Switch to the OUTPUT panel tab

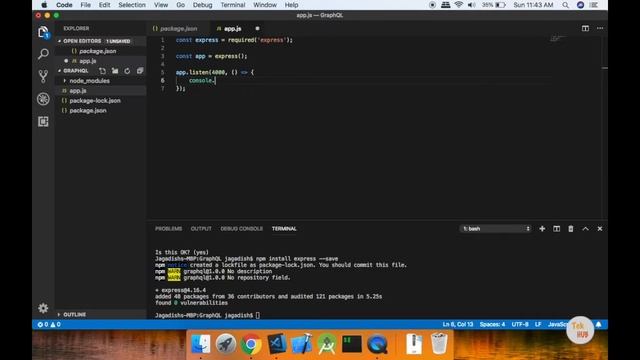(201, 229)
